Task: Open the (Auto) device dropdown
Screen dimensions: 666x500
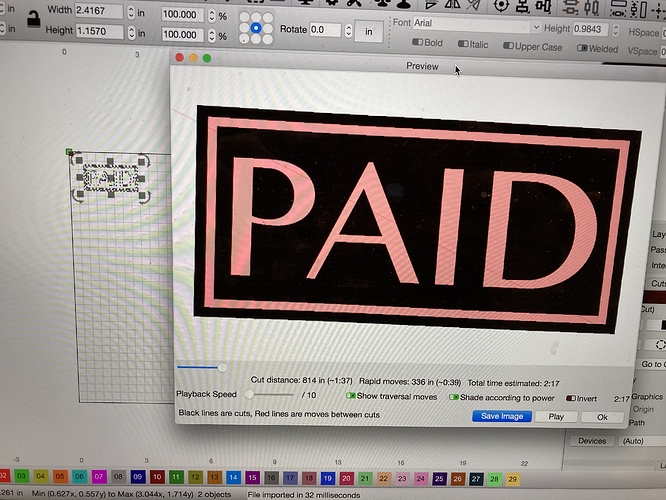Action: [642, 441]
